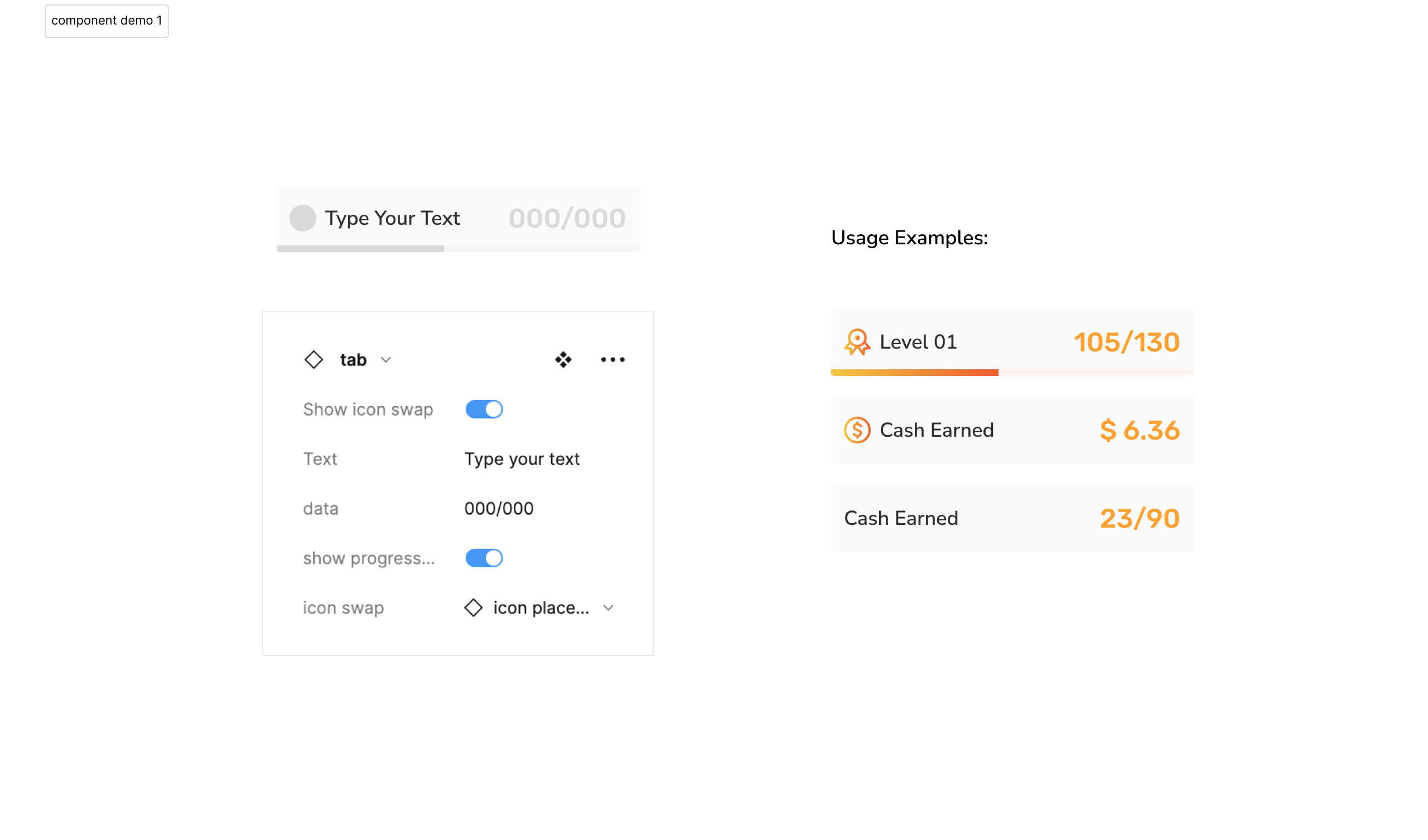Select the icon place... swap value
Image resolution: width=1428 pixels, height=840 pixels.
541,607
